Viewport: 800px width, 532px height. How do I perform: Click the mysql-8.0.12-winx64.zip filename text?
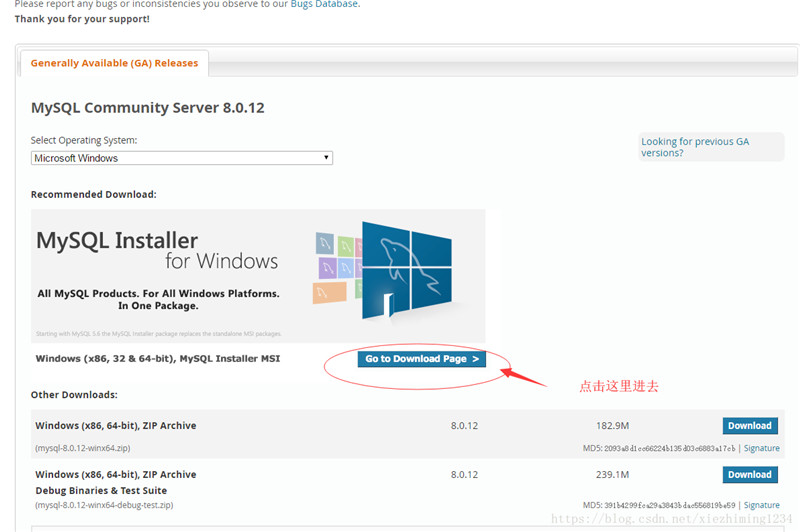click(x=83, y=449)
